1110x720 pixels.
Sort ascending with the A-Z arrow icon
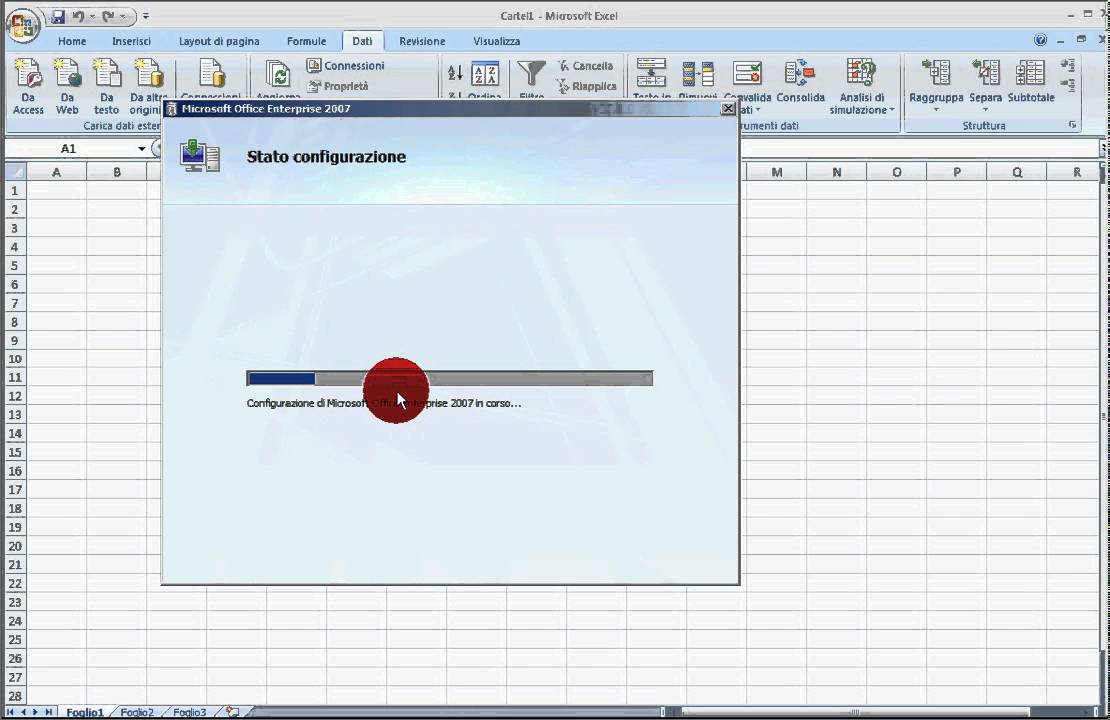click(455, 72)
